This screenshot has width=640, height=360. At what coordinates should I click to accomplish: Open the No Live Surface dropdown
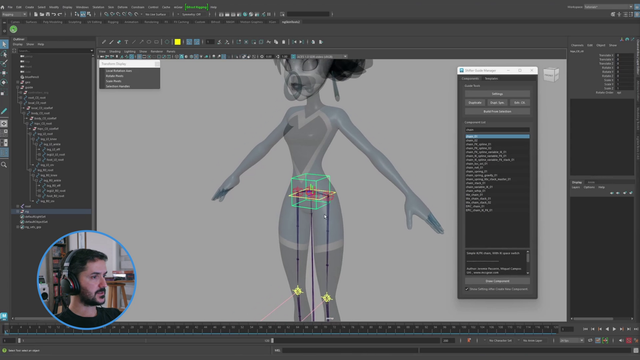click(x=156, y=14)
